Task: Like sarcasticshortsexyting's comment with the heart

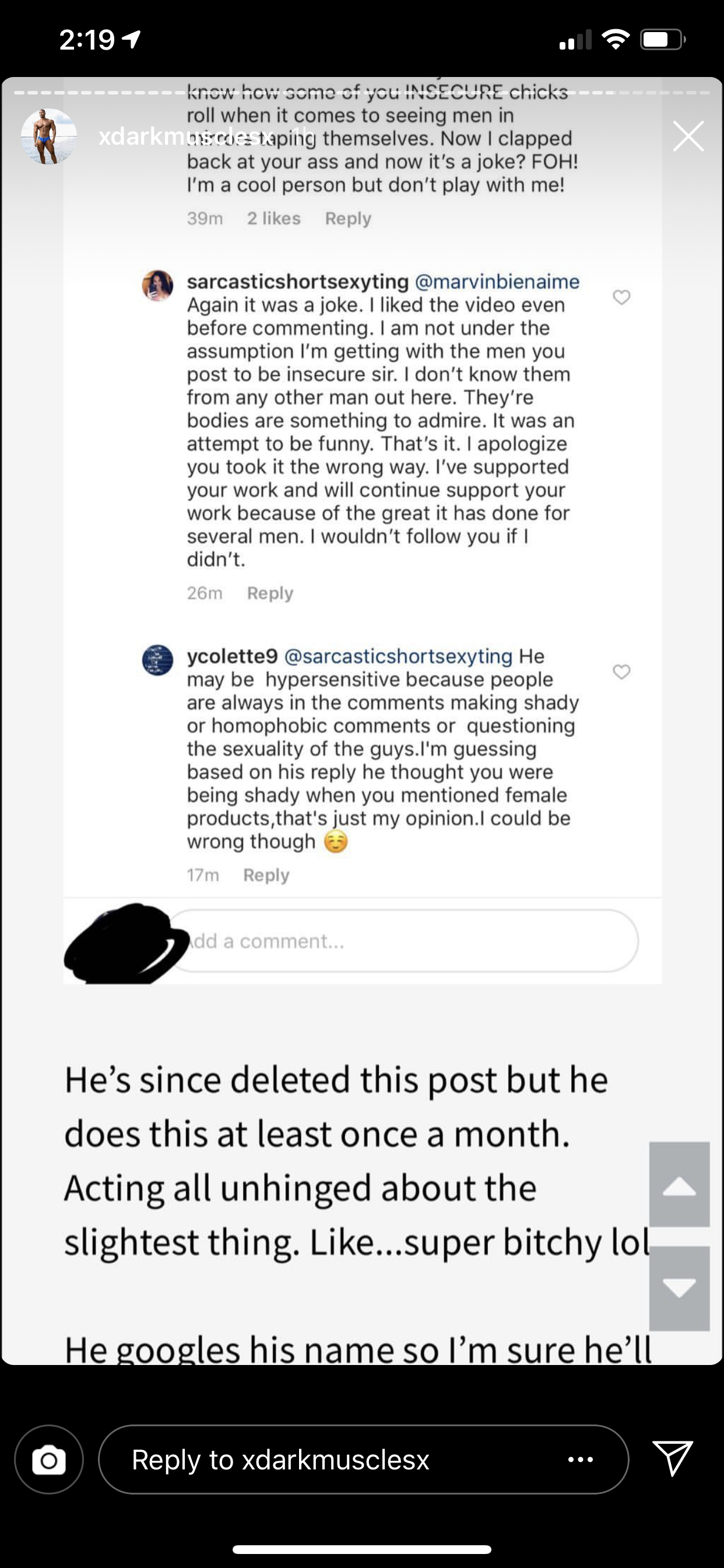Action: (x=621, y=297)
